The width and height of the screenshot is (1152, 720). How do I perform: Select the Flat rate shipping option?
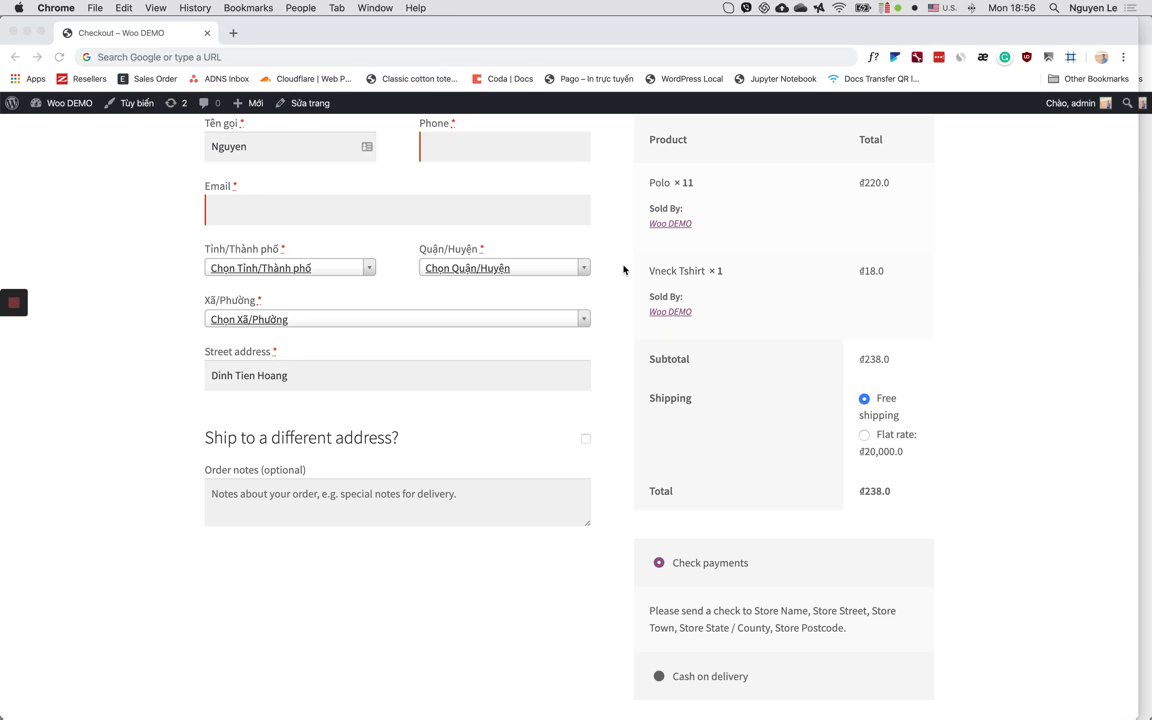864,435
